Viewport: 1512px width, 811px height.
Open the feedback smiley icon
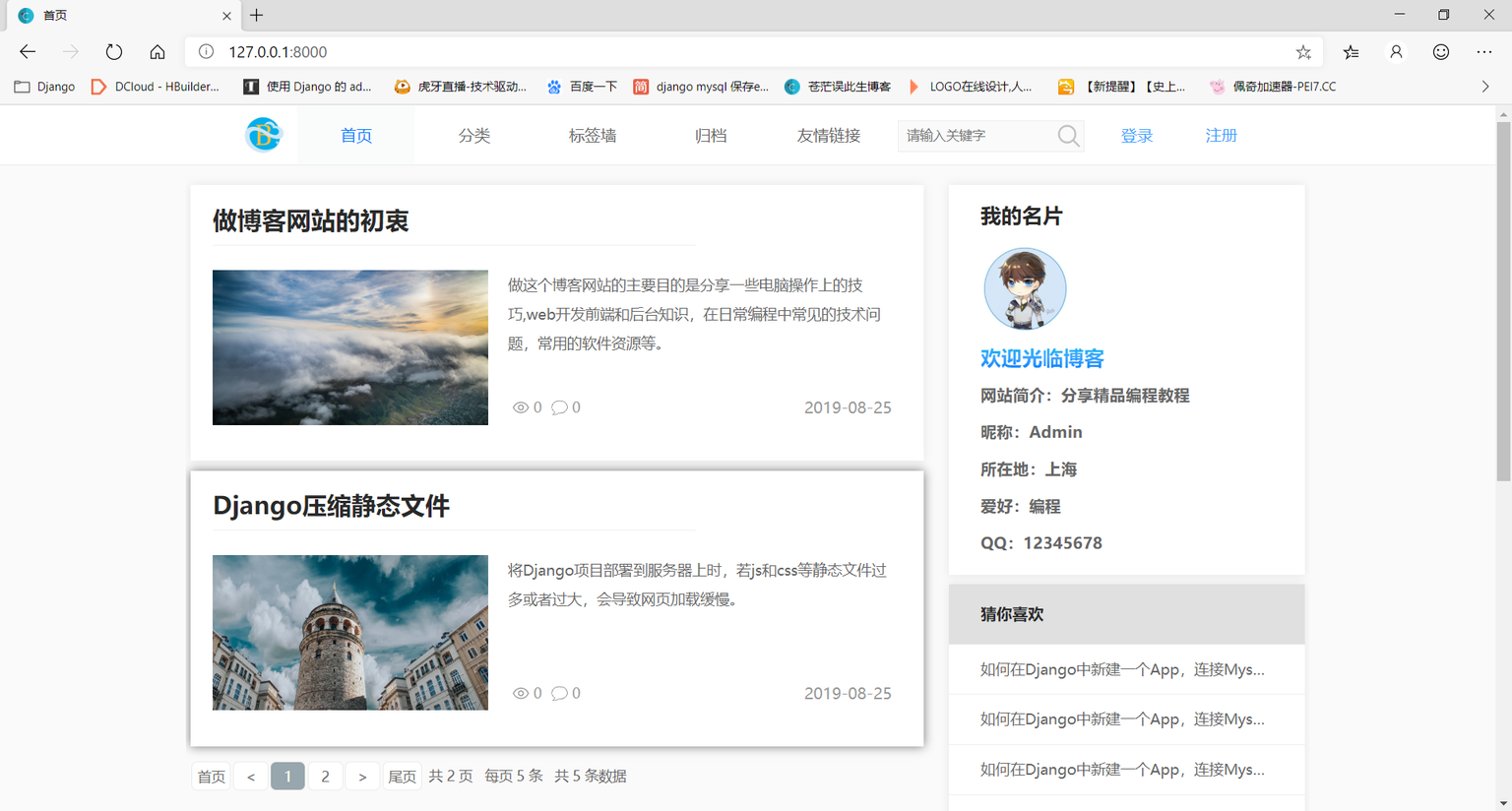[x=1441, y=52]
